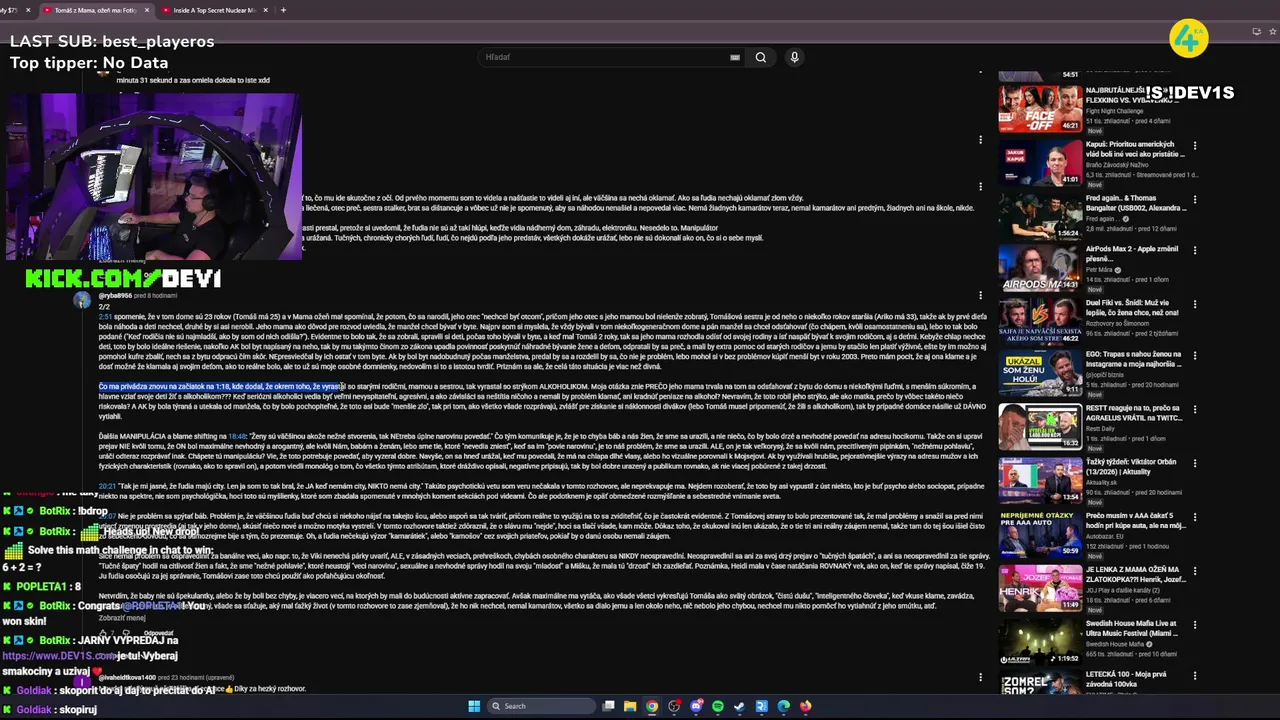1280x720 pixels.
Task: Jump to timestamp 18:48 in comment
Action: pyautogui.click(x=237, y=436)
